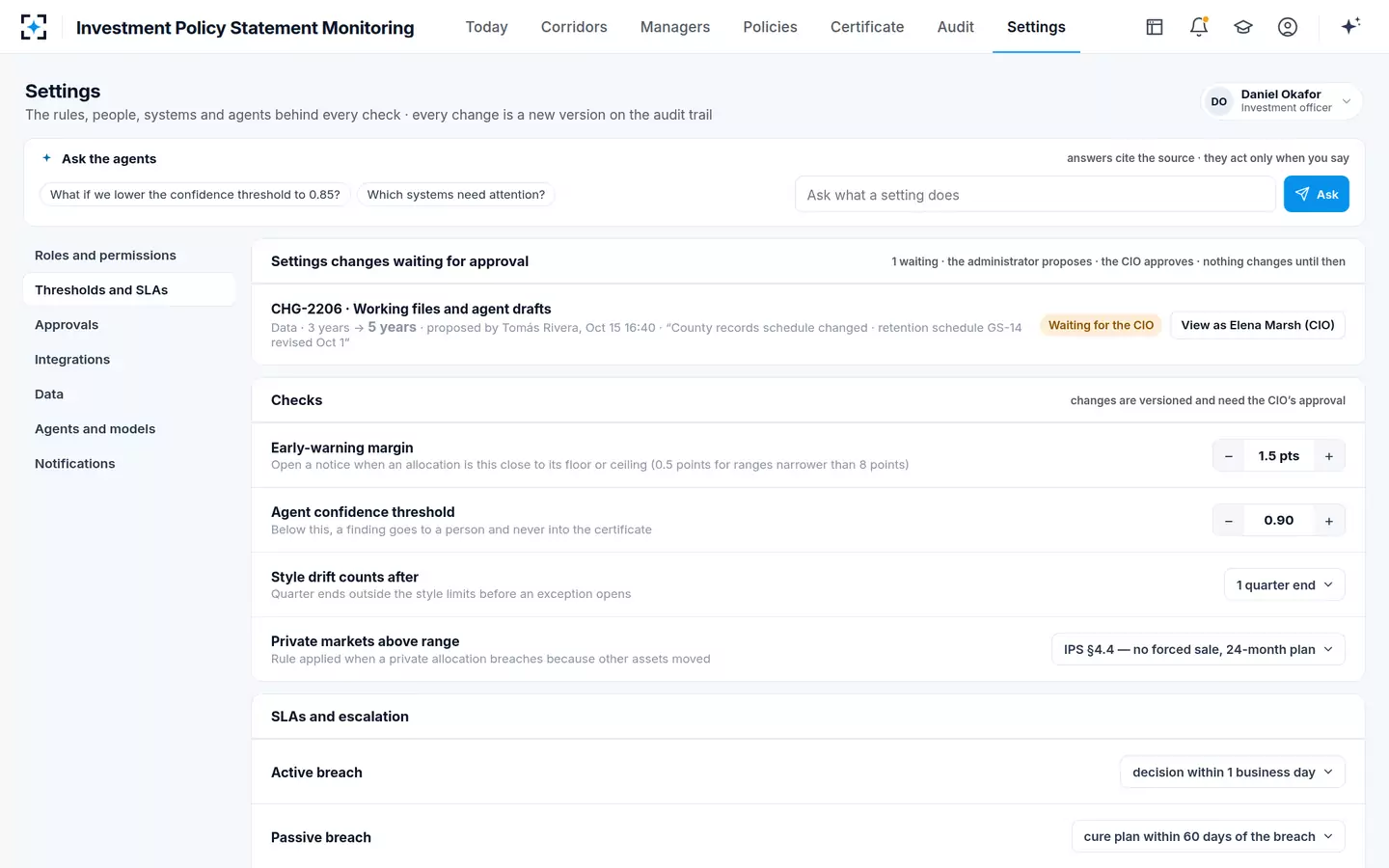Pick the lower confidence threshold suggestion
The image size is (1389, 868).
195,194
